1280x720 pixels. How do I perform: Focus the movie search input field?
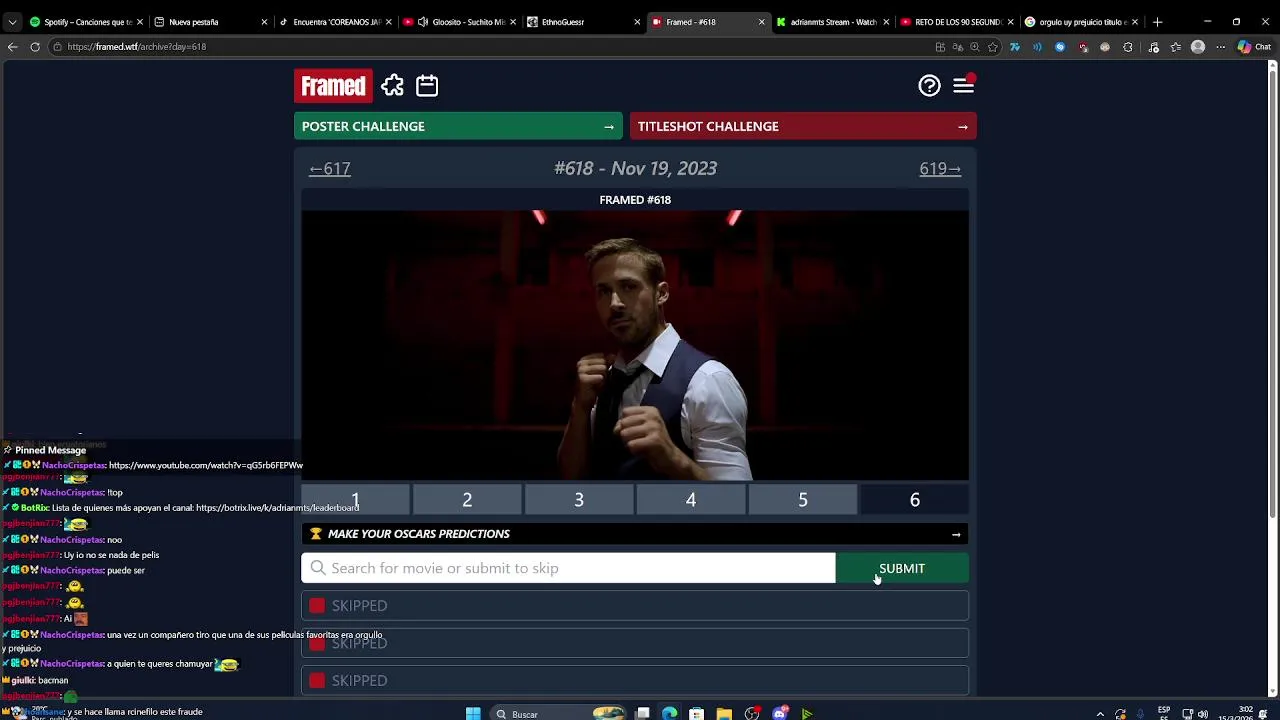pyautogui.click(x=568, y=568)
